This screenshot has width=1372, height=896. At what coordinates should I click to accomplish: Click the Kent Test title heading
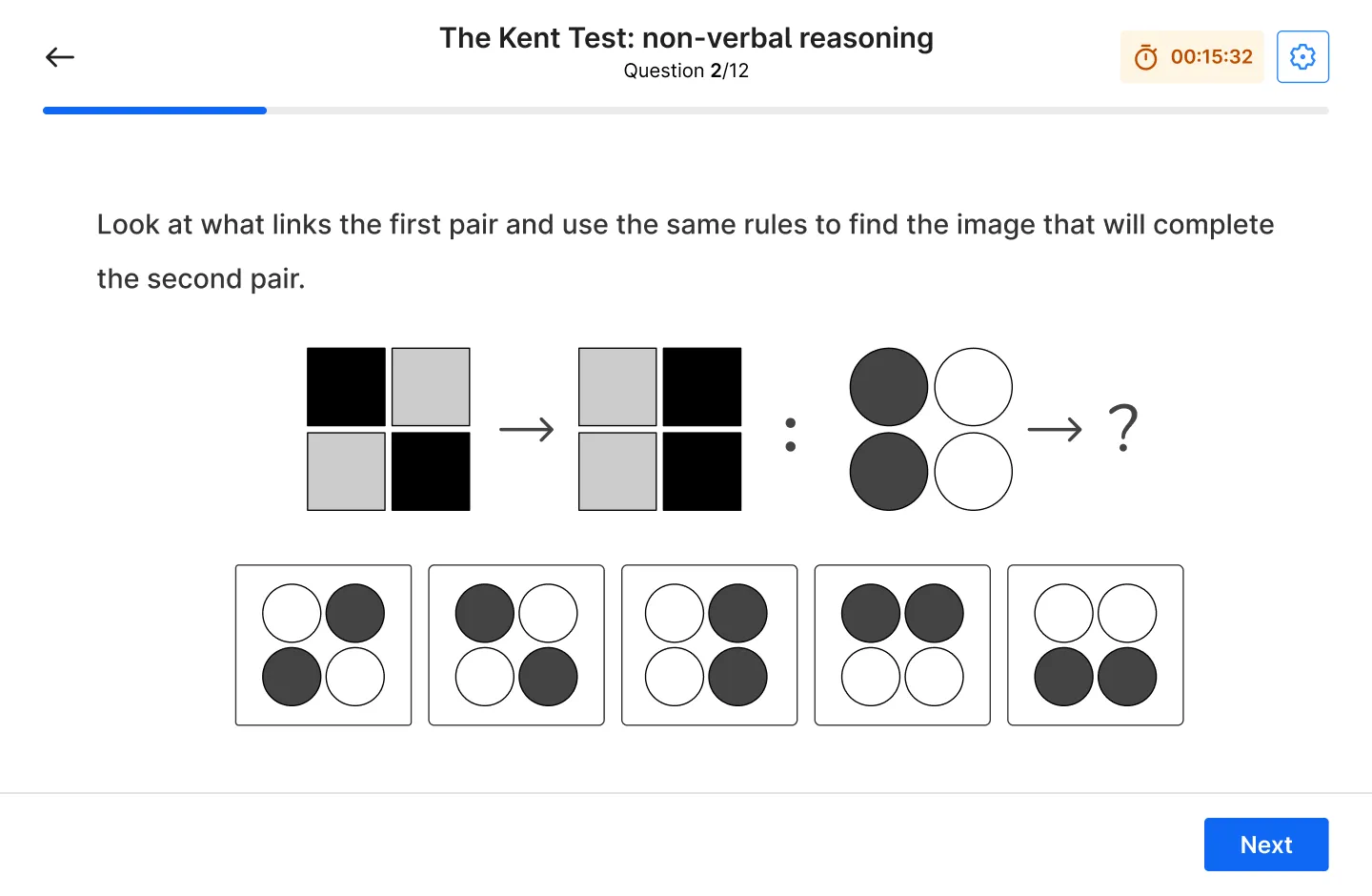[x=686, y=38]
